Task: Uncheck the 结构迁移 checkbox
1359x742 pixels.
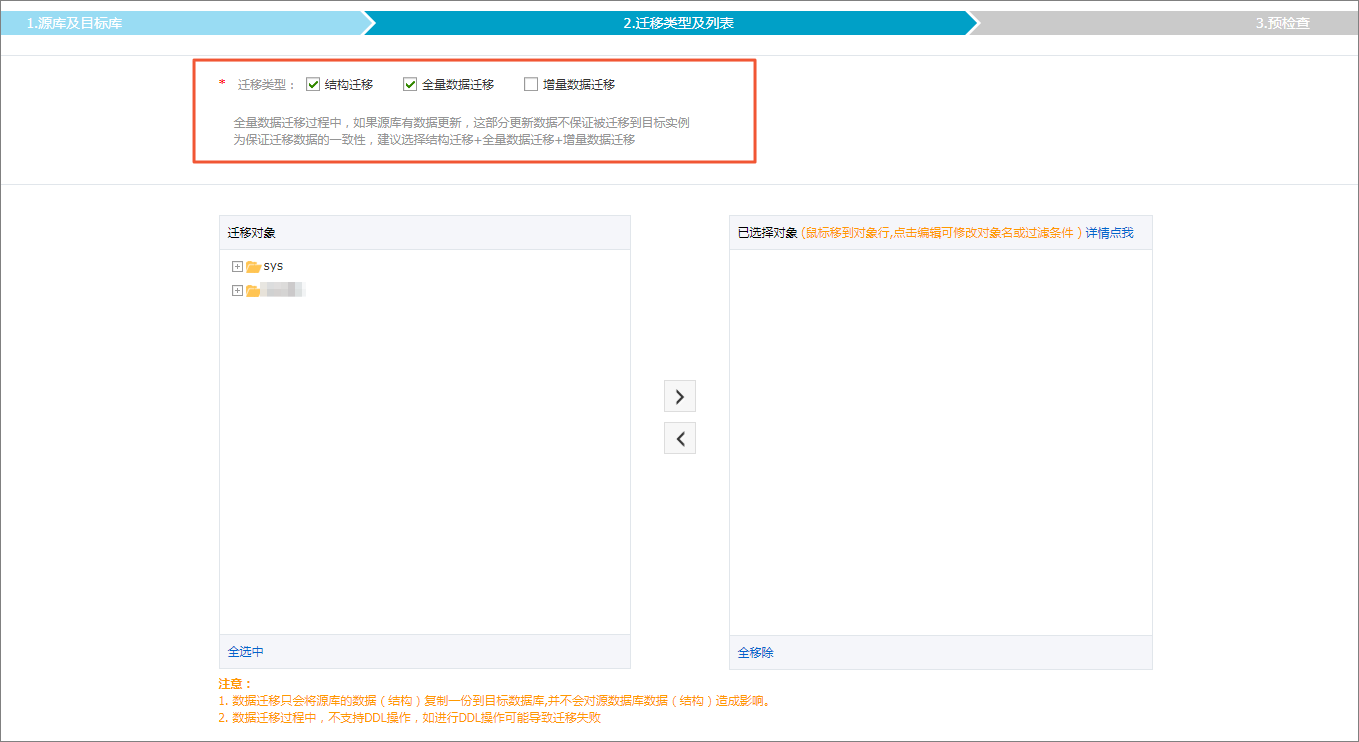Action: [x=313, y=85]
